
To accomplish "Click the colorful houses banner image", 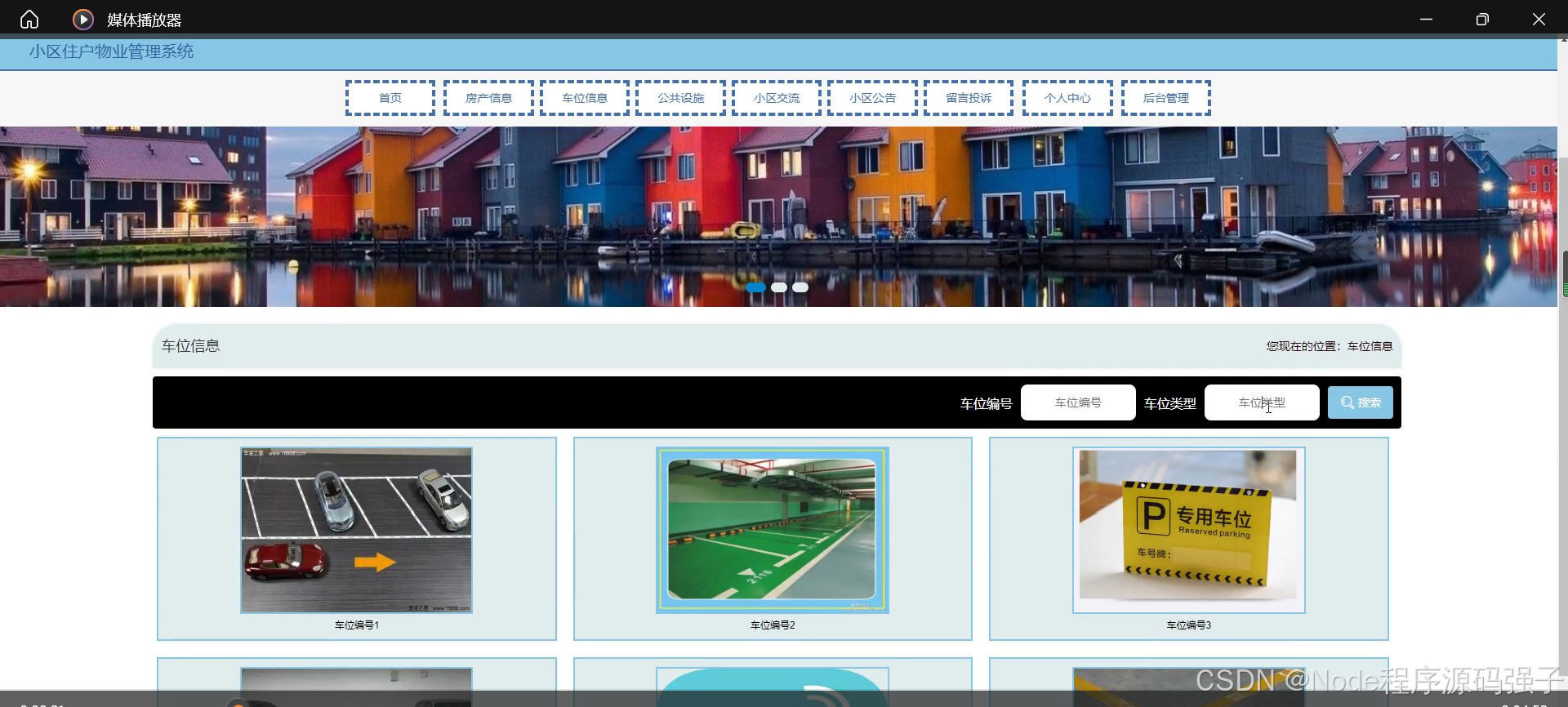I will 778,216.
